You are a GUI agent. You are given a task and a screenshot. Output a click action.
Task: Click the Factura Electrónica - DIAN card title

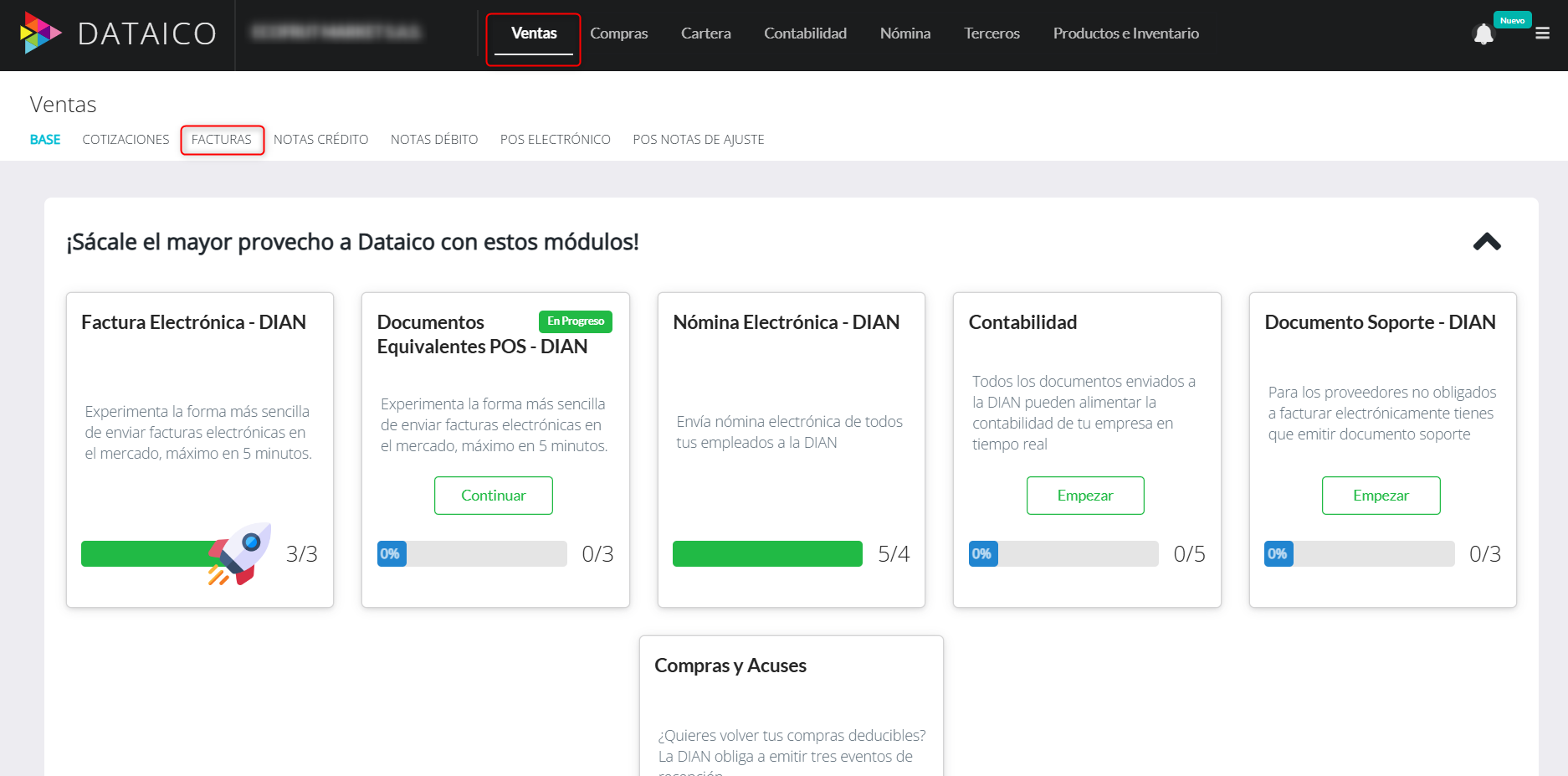pos(193,322)
